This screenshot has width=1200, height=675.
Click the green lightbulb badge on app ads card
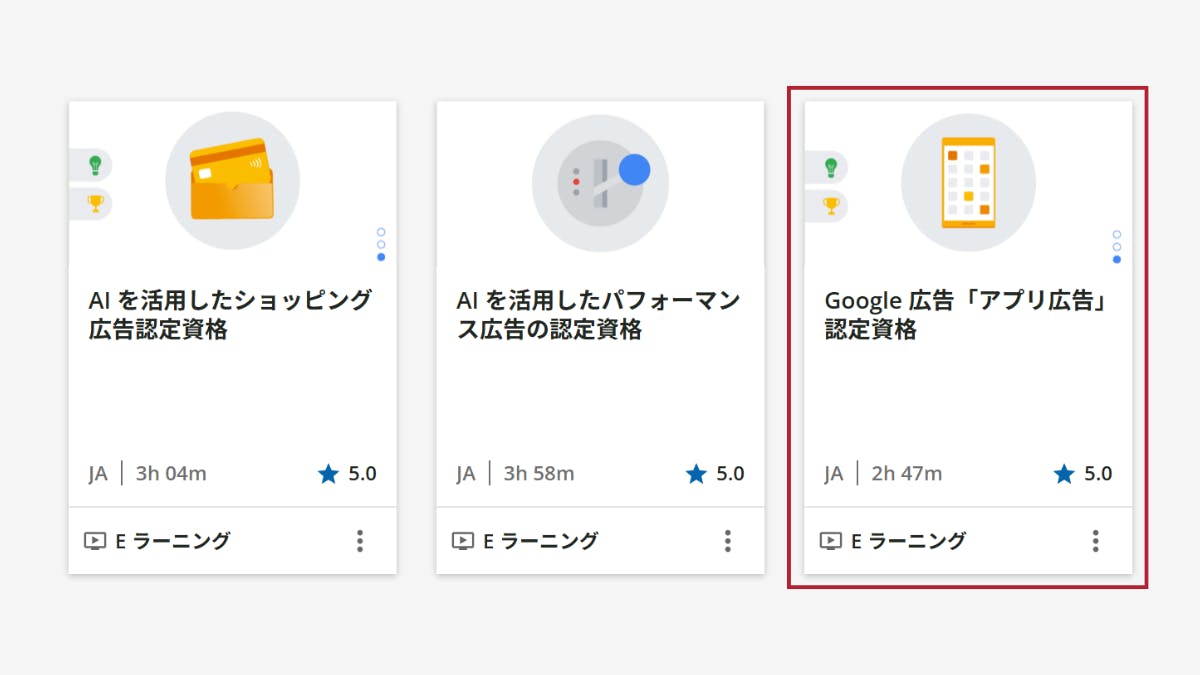click(830, 168)
